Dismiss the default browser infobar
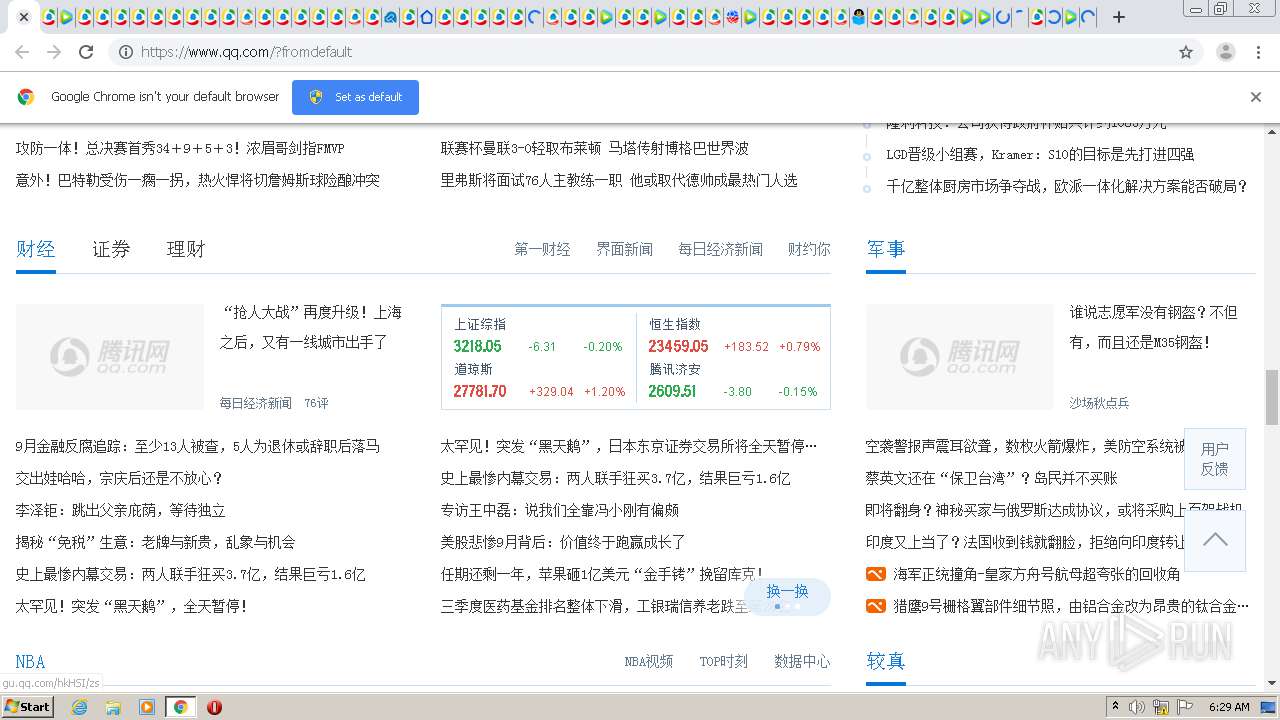The image size is (1280, 720). [x=1256, y=97]
